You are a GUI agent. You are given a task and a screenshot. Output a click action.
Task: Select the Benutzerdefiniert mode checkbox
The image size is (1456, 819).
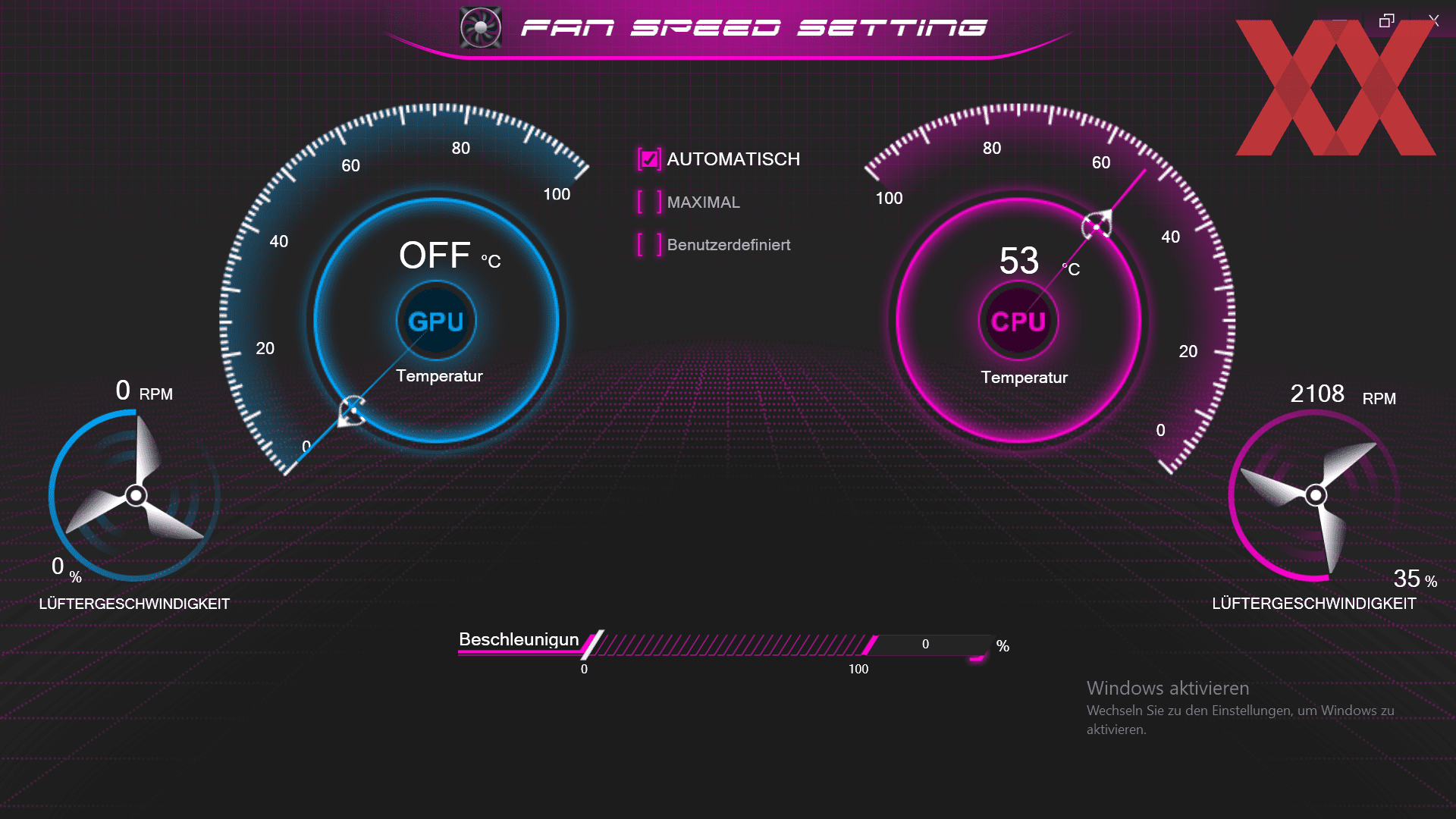pyautogui.click(x=649, y=244)
